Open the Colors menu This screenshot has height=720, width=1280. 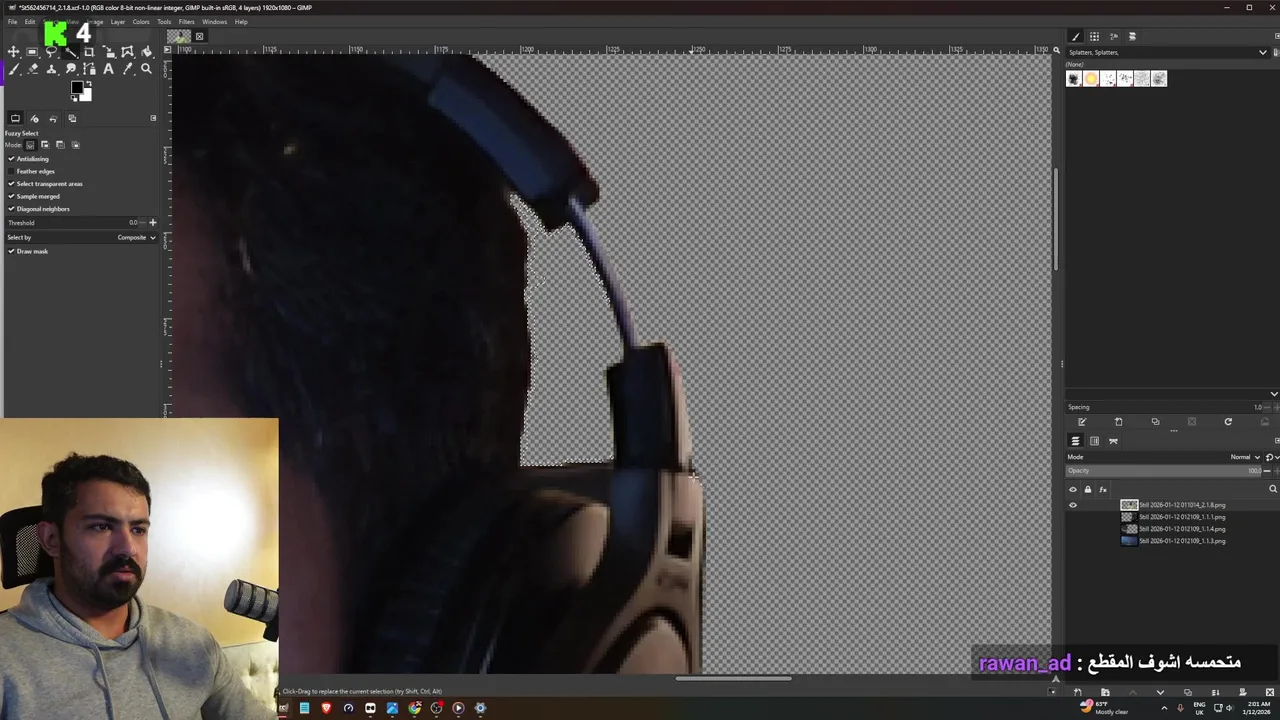click(x=141, y=22)
